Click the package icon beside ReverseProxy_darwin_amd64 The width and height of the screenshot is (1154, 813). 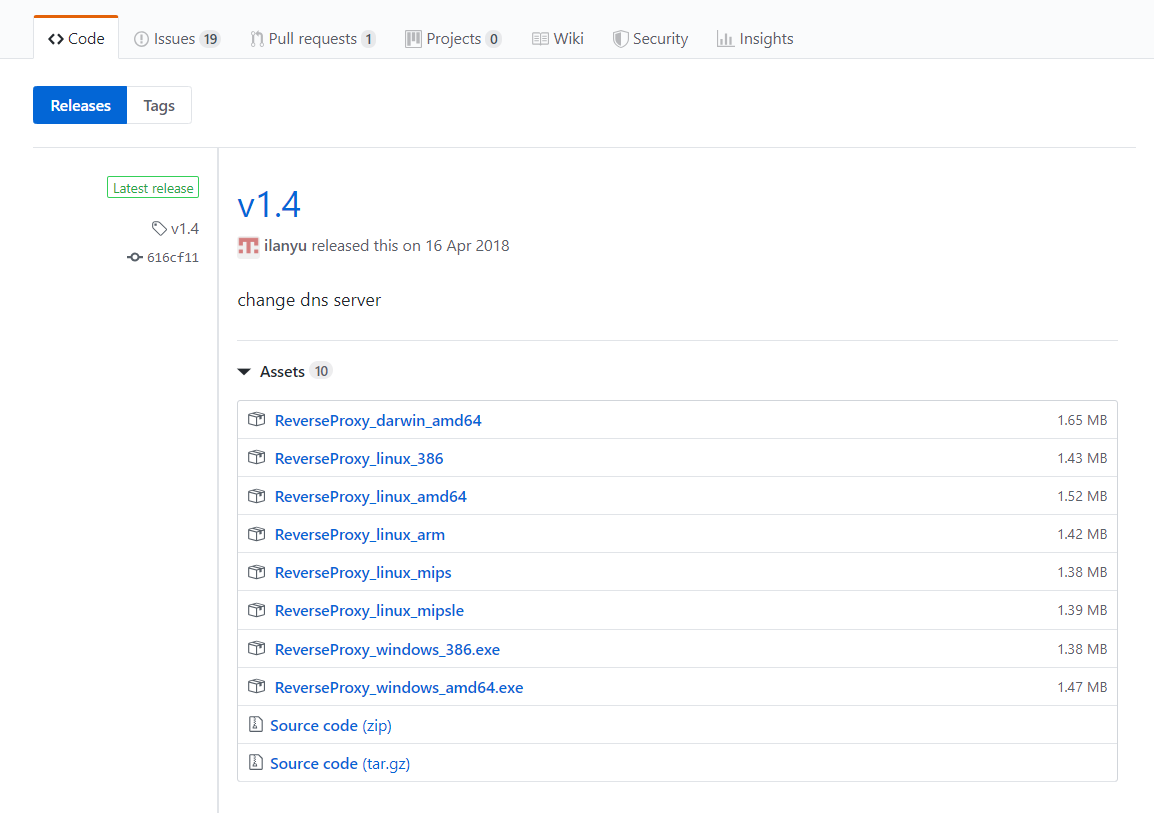click(256, 420)
